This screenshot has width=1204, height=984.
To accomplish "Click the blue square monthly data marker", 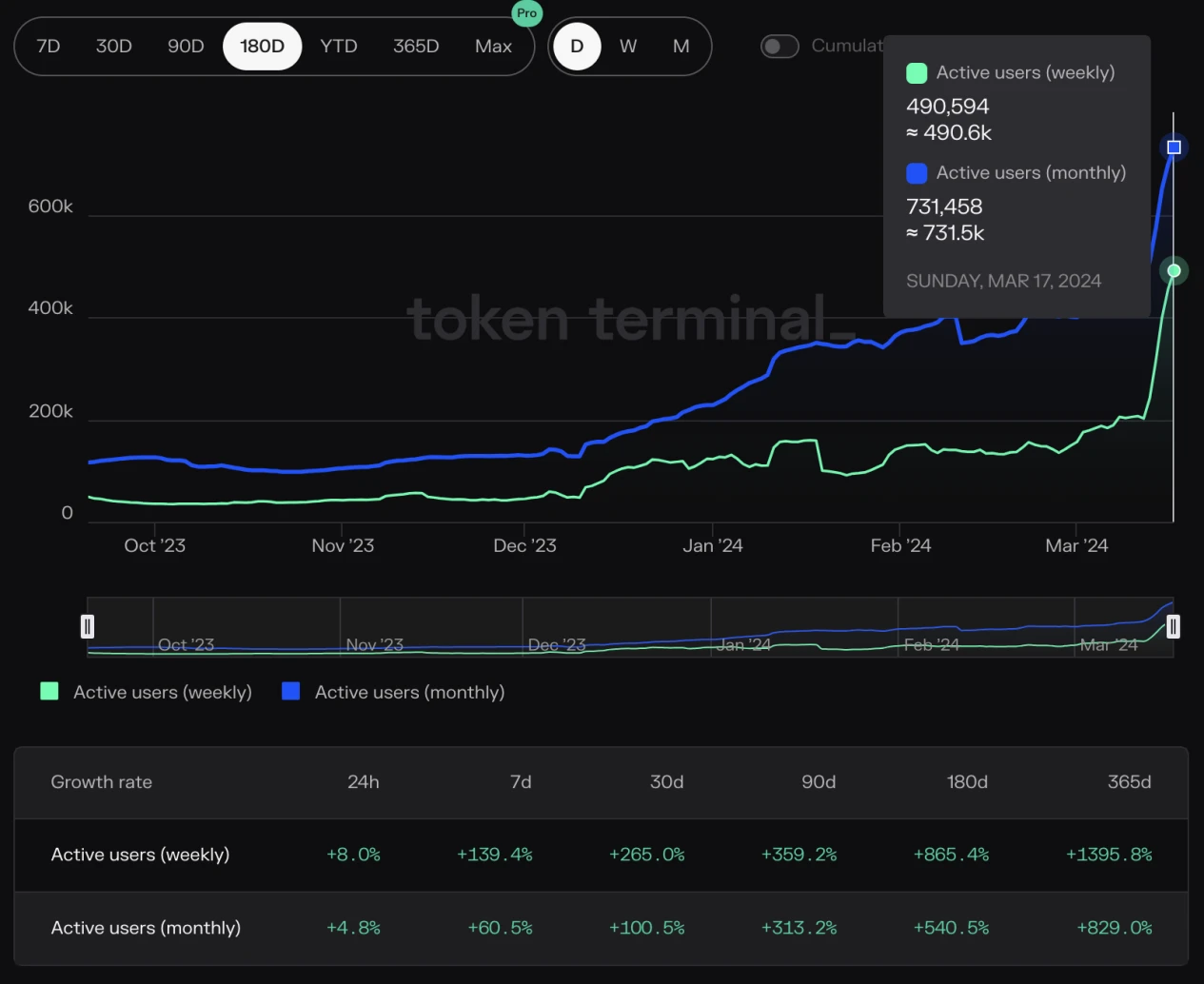I will tap(1174, 148).
